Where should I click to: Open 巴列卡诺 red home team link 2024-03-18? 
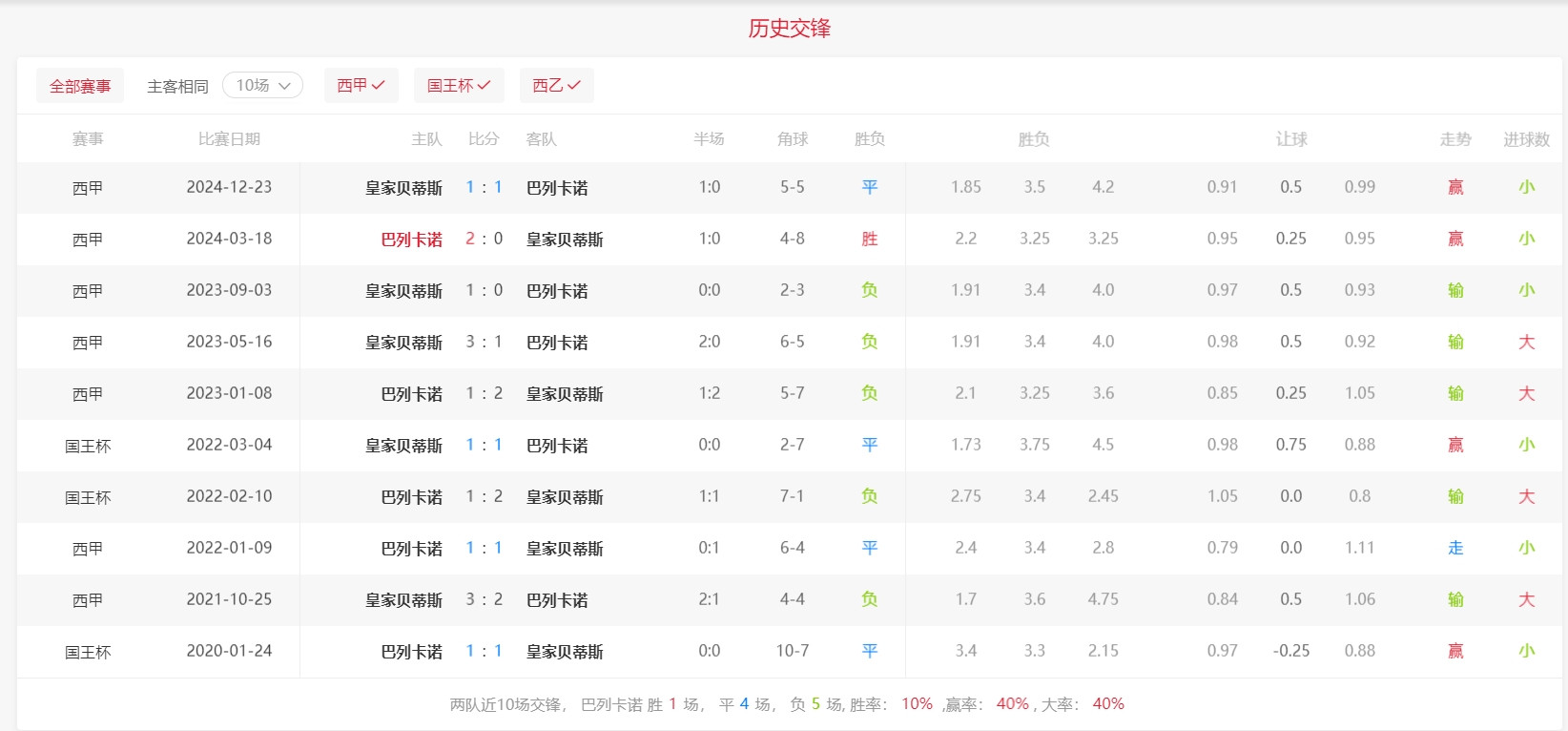click(x=411, y=240)
